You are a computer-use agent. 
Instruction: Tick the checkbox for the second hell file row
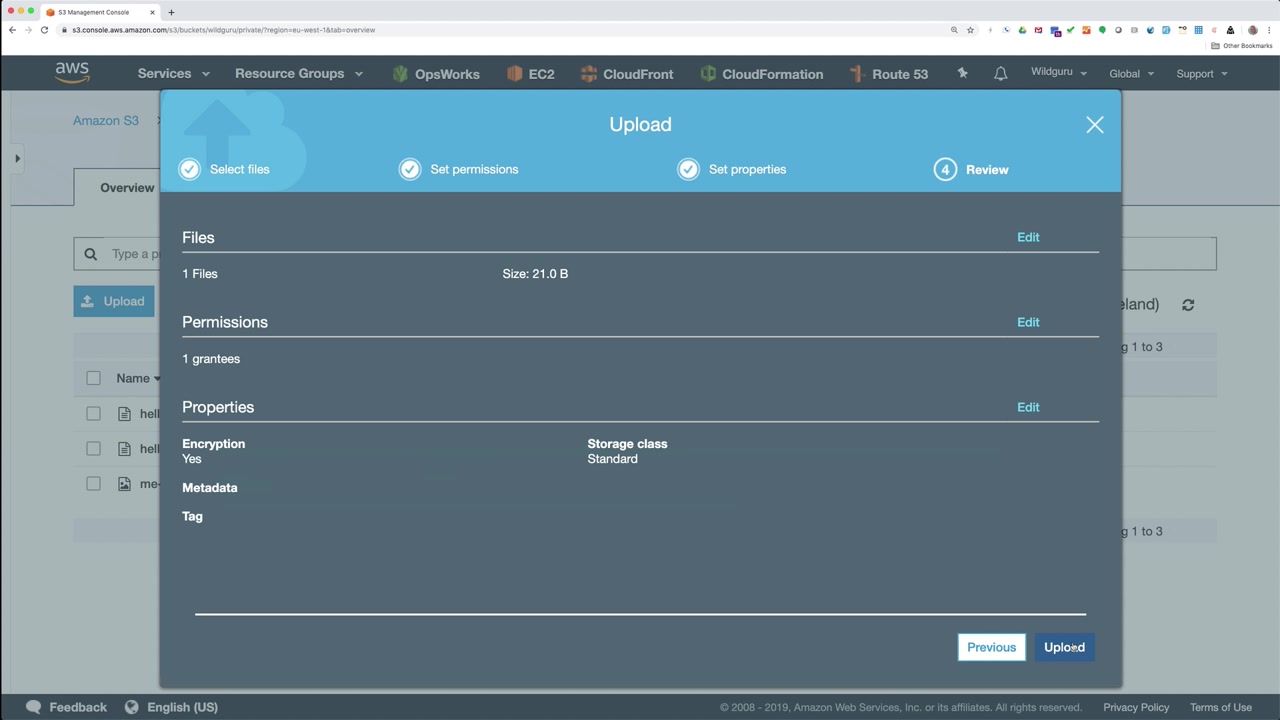click(93, 448)
